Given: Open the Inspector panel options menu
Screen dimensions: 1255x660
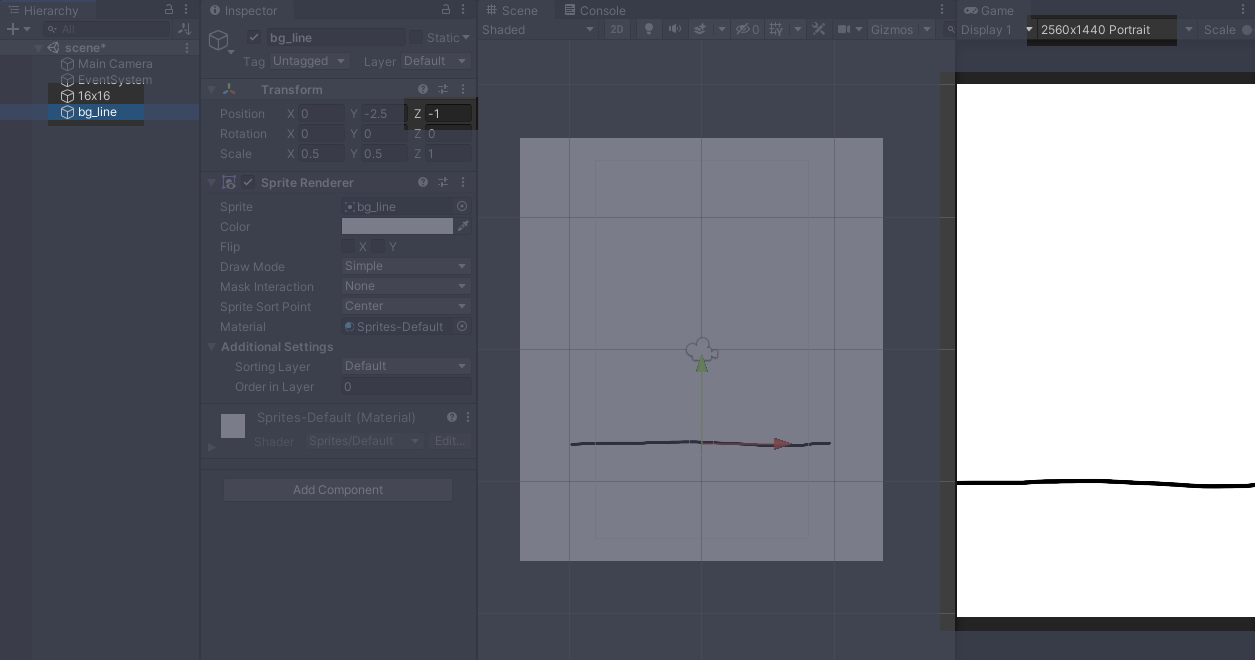Looking at the screenshot, I should (x=463, y=9).
